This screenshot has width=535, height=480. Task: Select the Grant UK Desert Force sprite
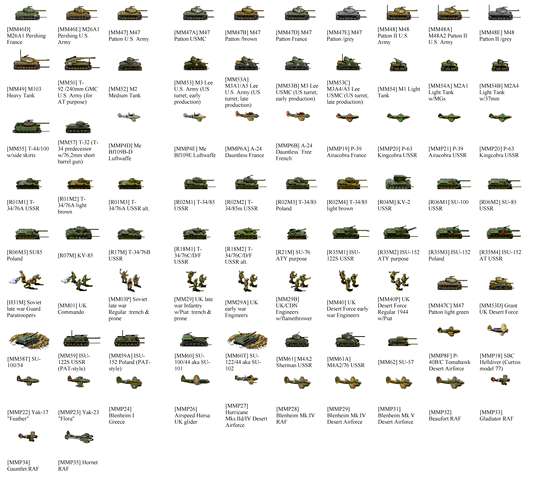click(500, 283)
